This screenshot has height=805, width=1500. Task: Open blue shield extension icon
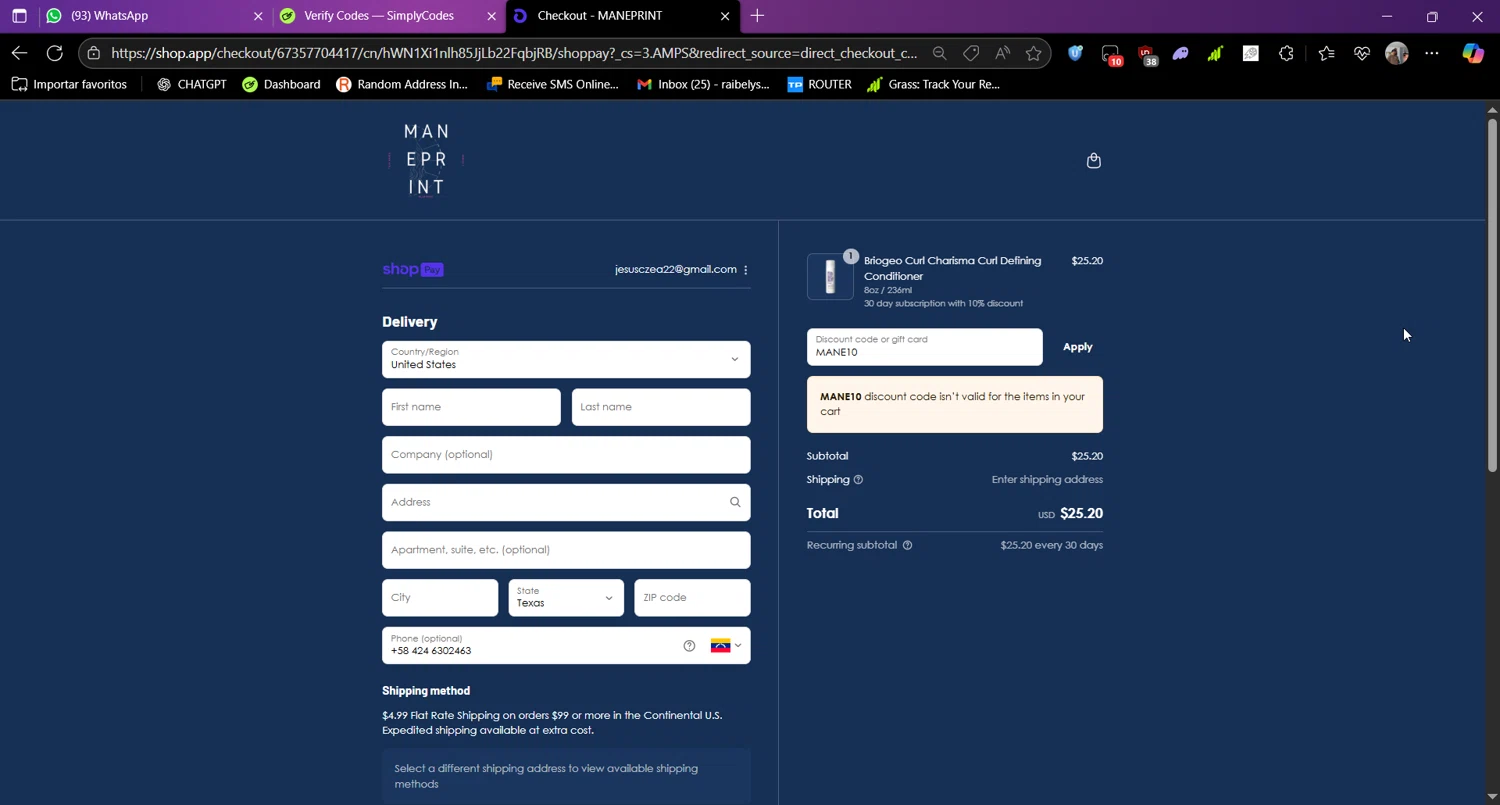tap(1075, 53)
